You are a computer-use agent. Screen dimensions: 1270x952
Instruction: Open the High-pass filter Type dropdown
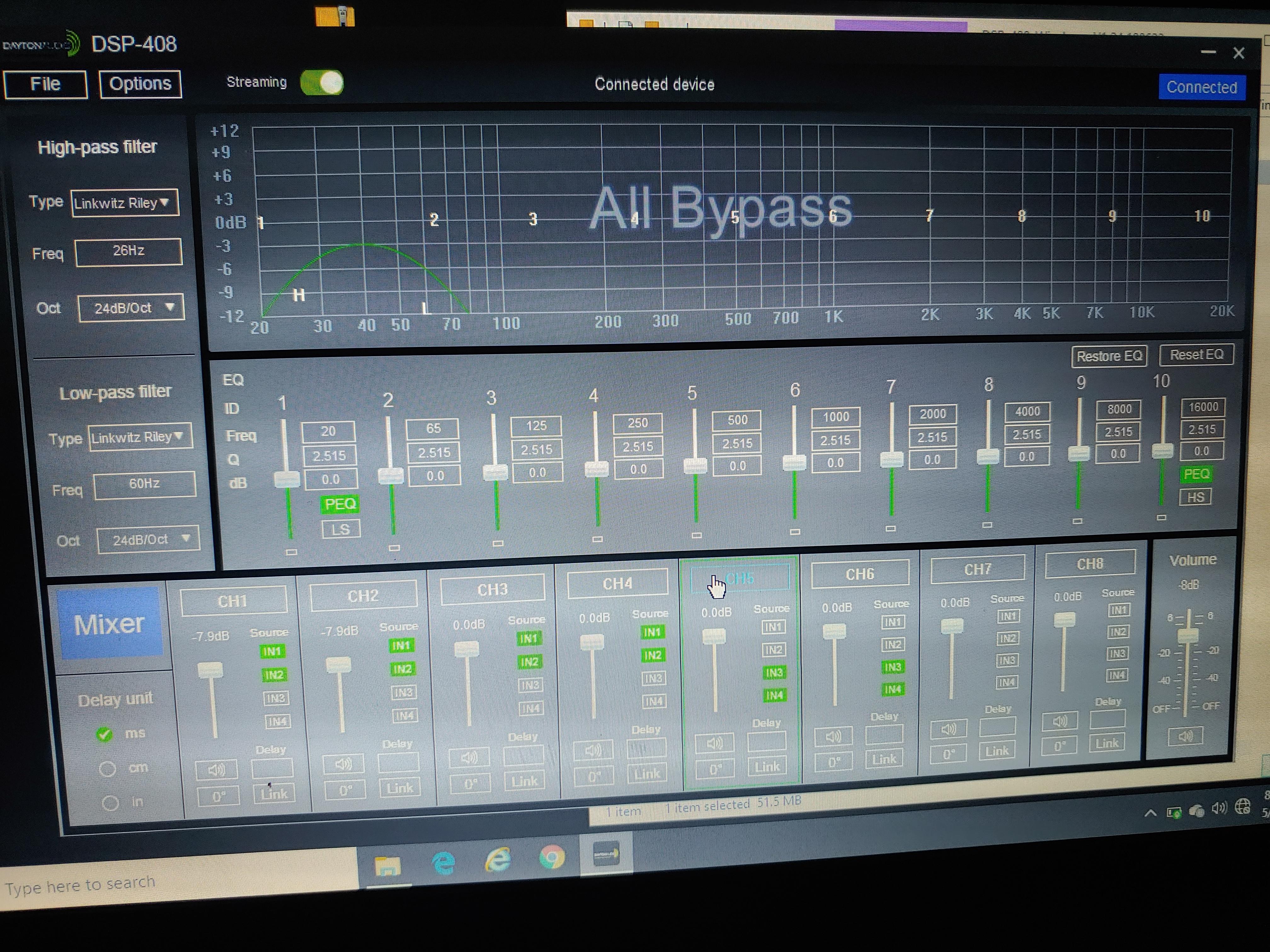coord(125,202)
